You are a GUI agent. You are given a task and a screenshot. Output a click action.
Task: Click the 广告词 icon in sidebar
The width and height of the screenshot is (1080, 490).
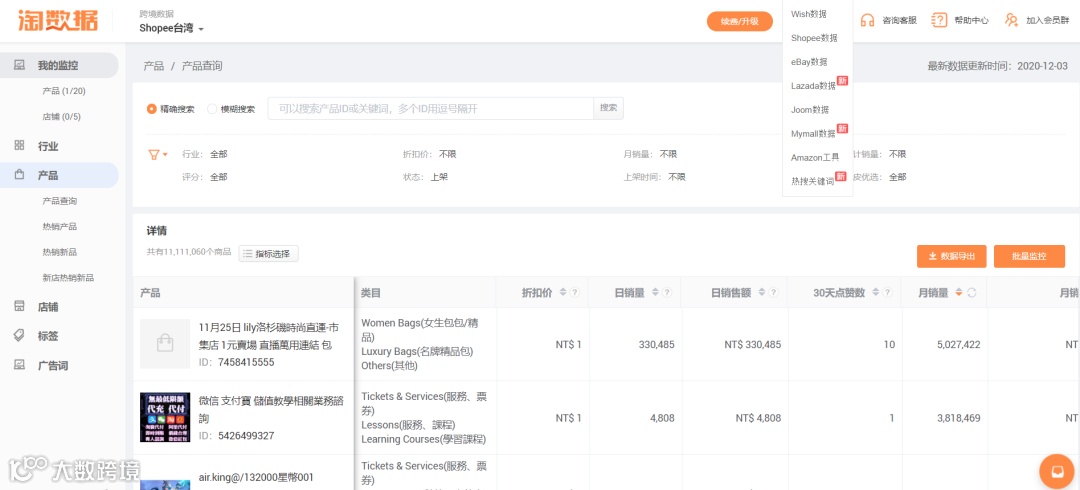pos(19,365)
